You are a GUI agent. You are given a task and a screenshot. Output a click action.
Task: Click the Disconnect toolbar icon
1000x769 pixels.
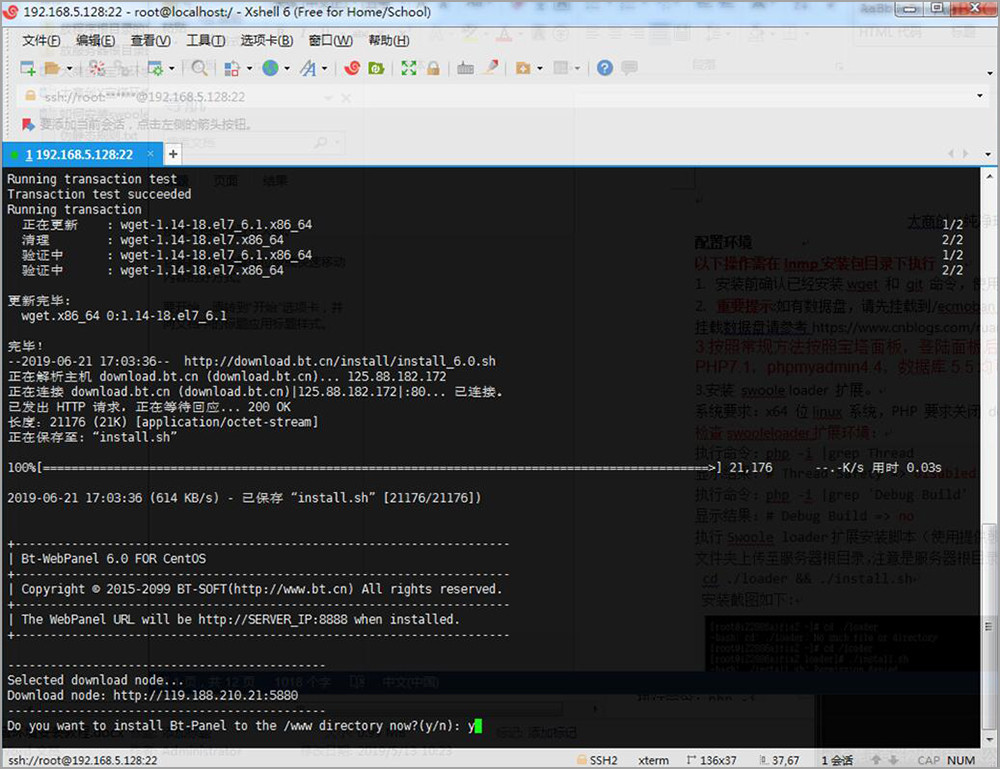click(x=97, y=68)
